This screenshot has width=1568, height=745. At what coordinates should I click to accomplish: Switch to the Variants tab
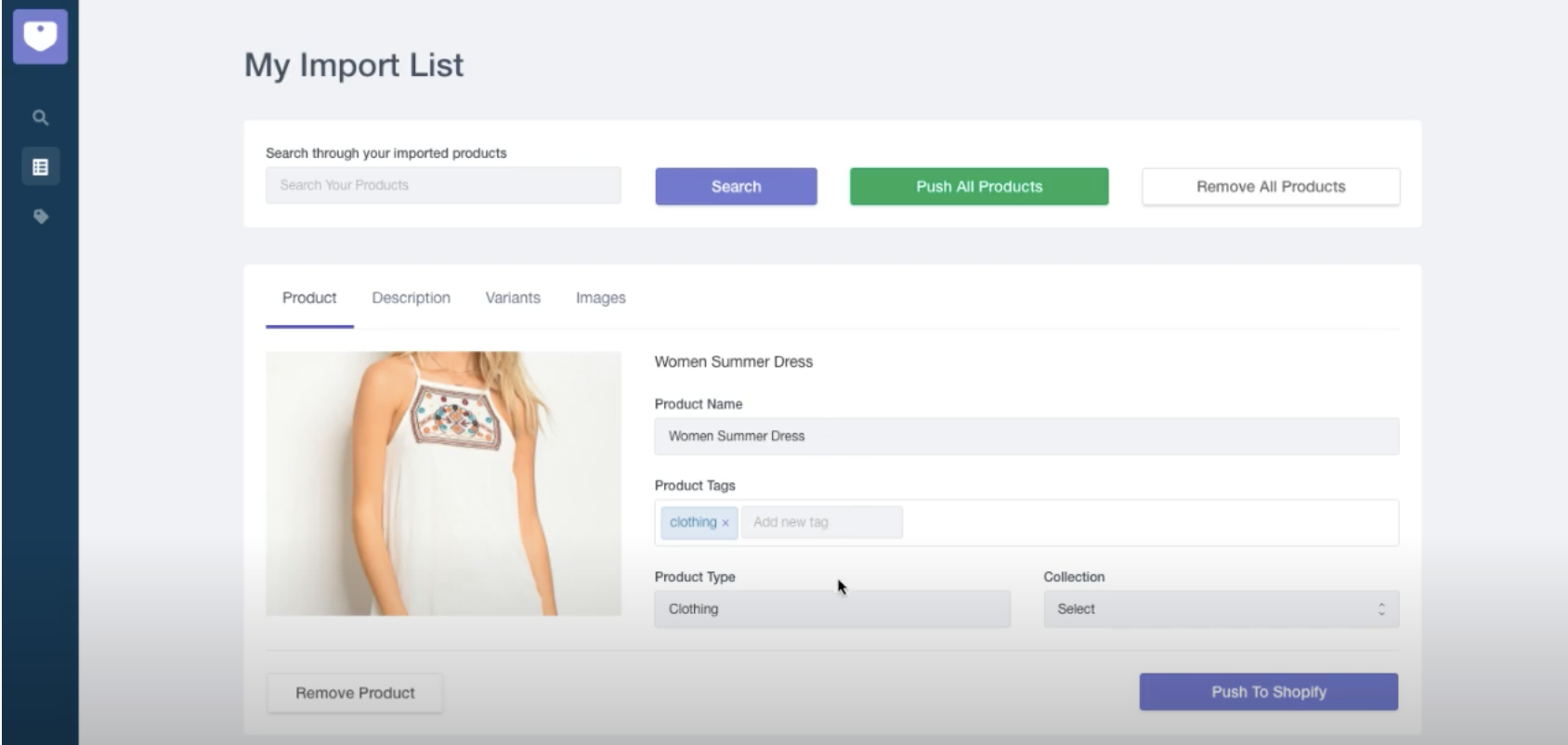[x=512, y=298]
